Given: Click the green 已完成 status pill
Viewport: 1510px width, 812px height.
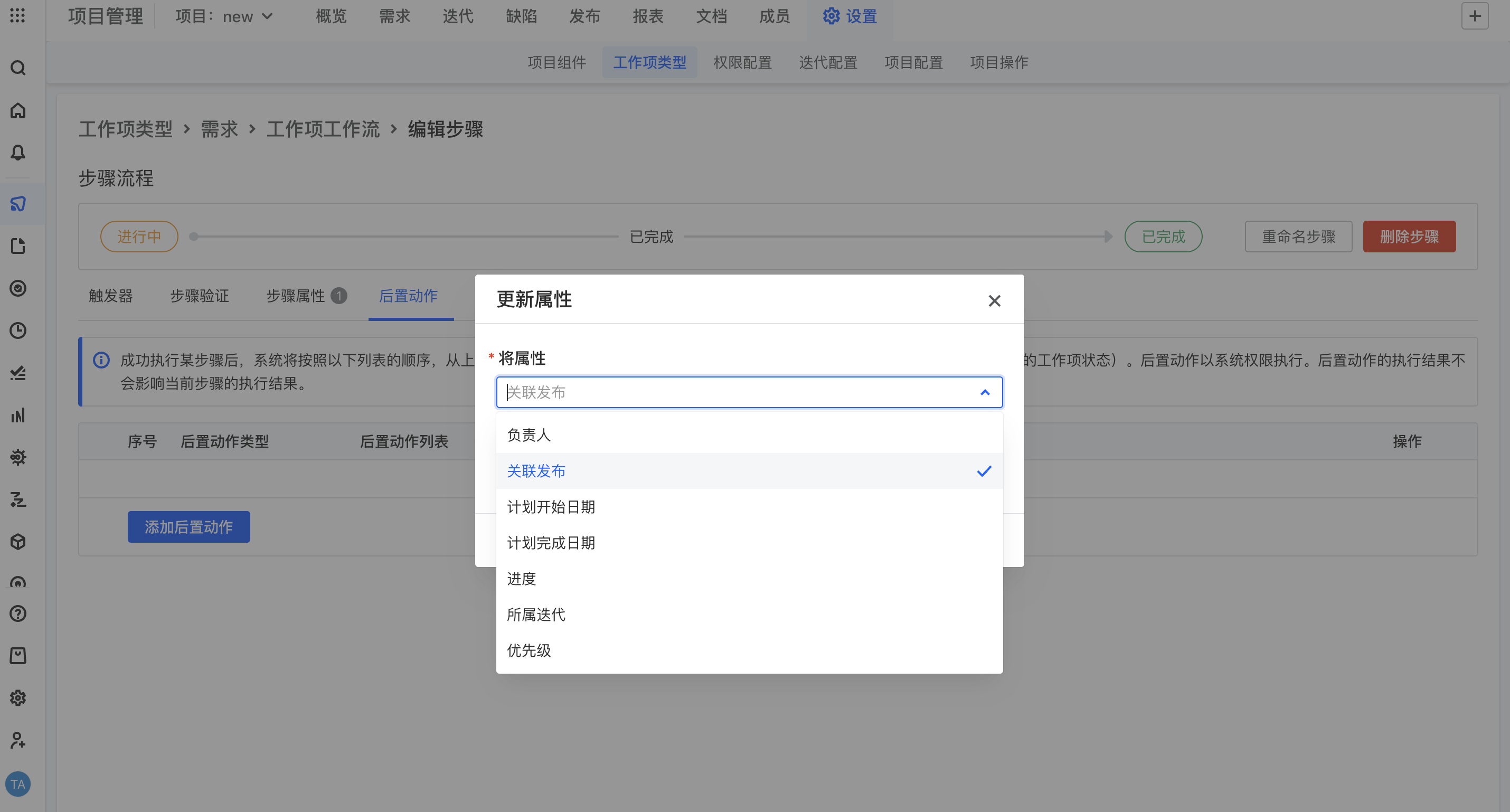Looking at the screenshot, I should [1163, 237].
